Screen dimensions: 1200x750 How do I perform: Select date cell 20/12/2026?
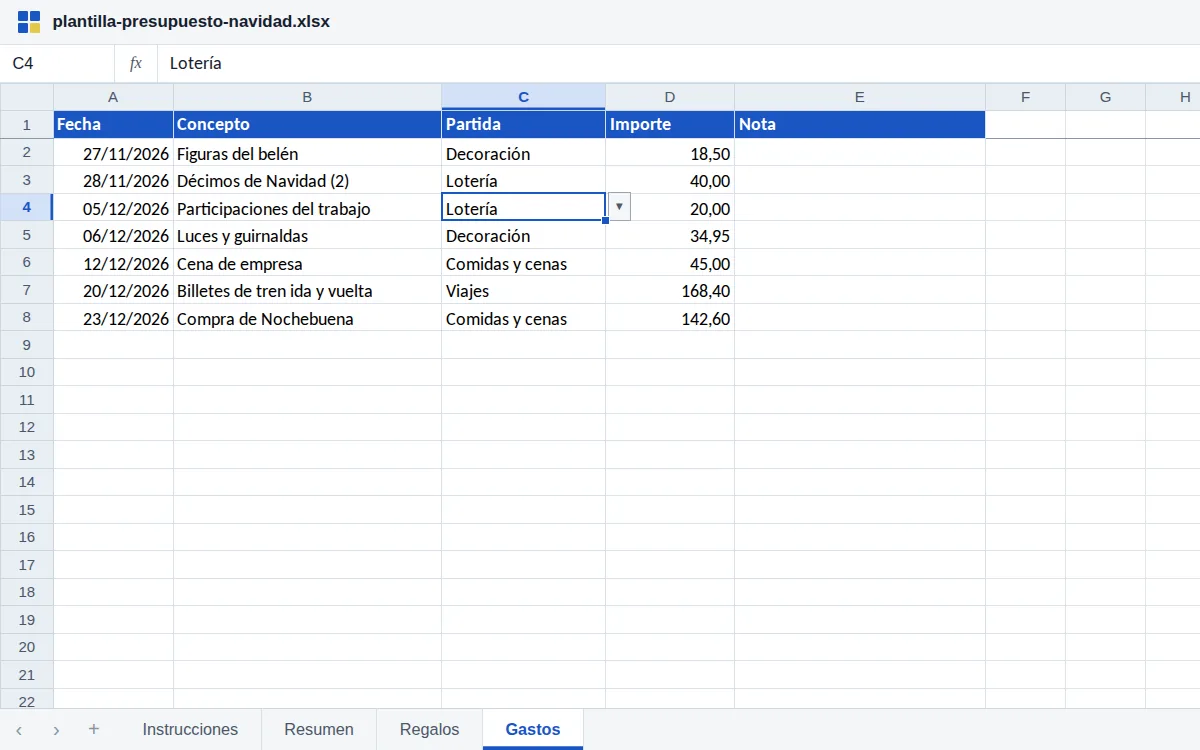(113, 290)
